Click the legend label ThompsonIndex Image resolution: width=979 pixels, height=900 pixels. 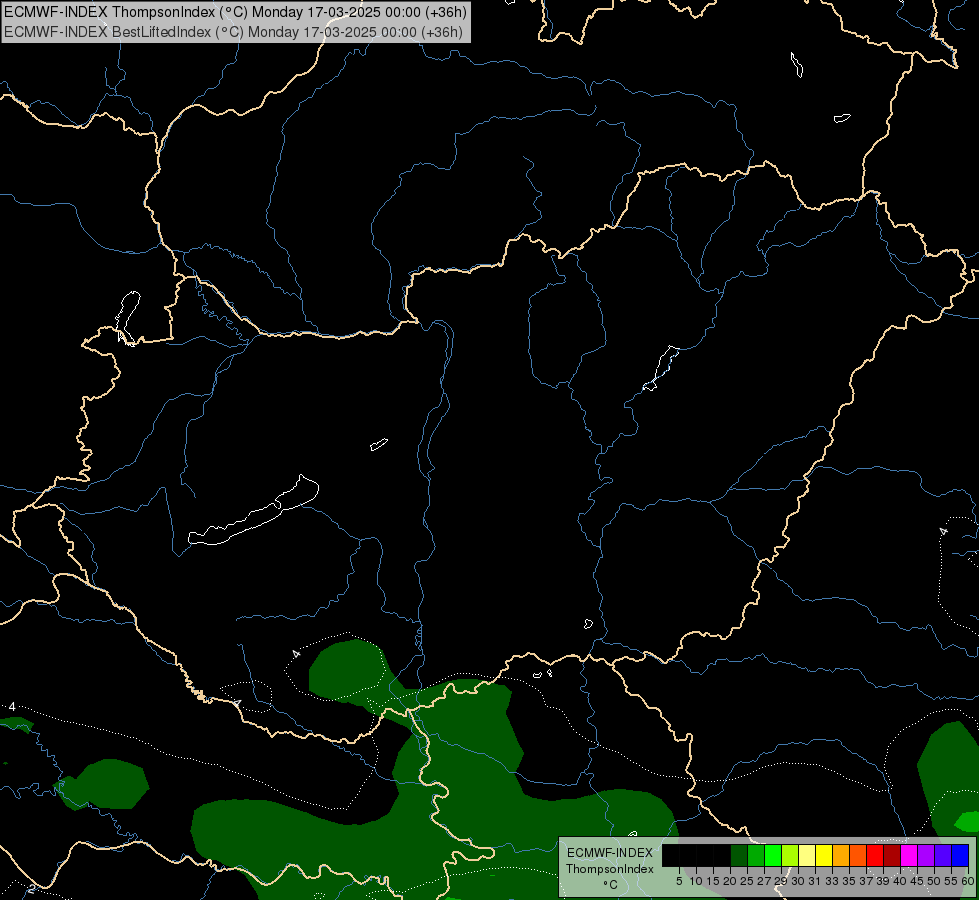[610, 869]
